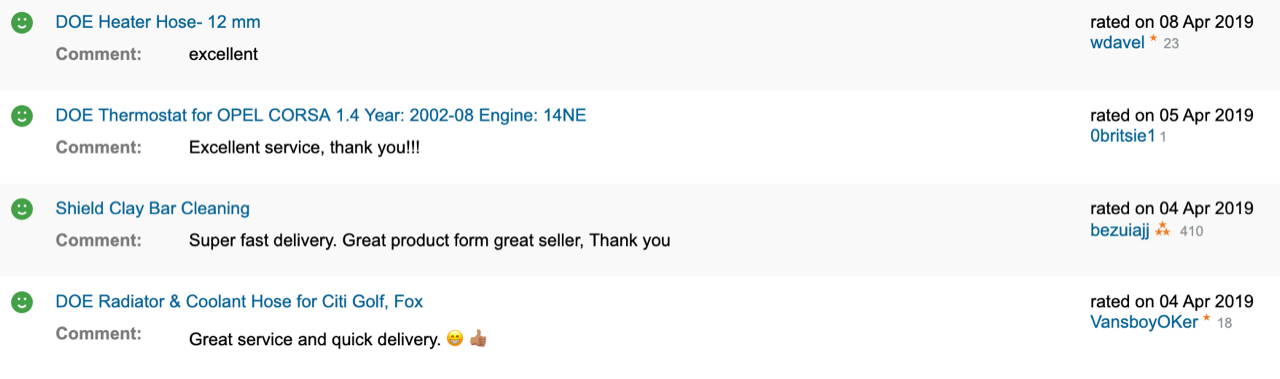Click the rating count 23 beside wdavel
This screenshot has height=379, width=1280.
1171,44
